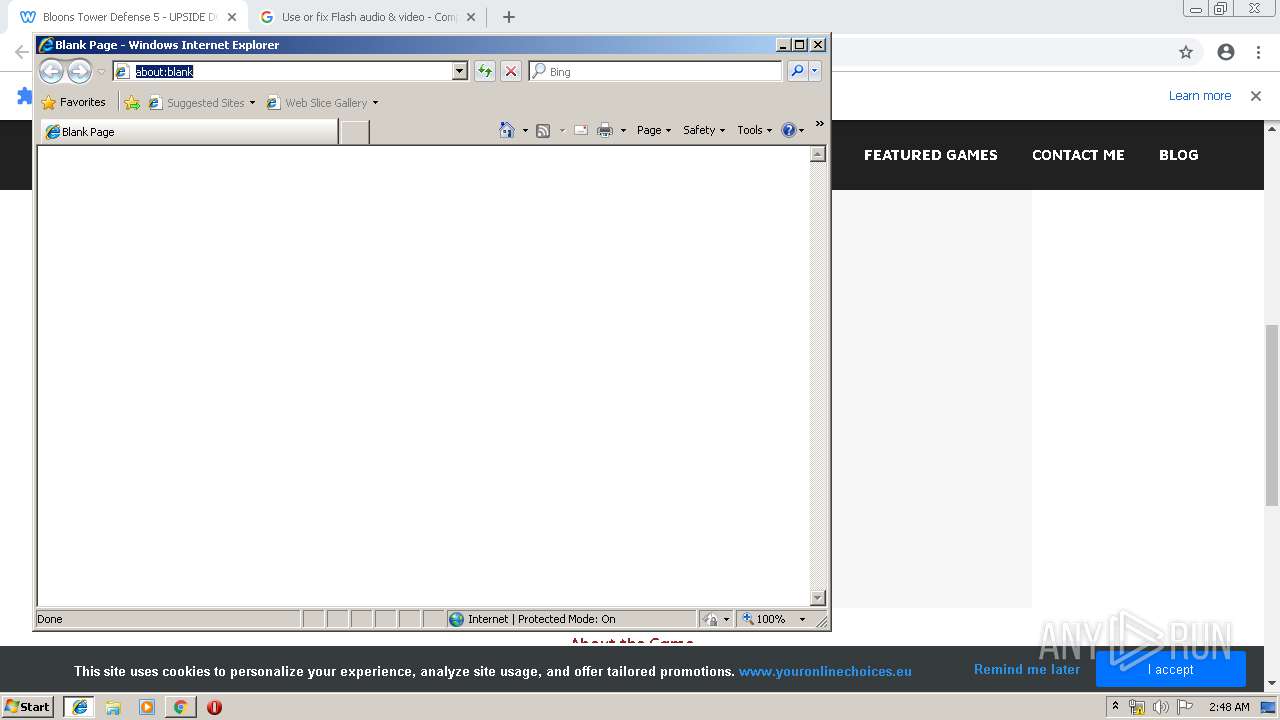
Task: Click the about:blank address bar field
Action: [282, 71]
